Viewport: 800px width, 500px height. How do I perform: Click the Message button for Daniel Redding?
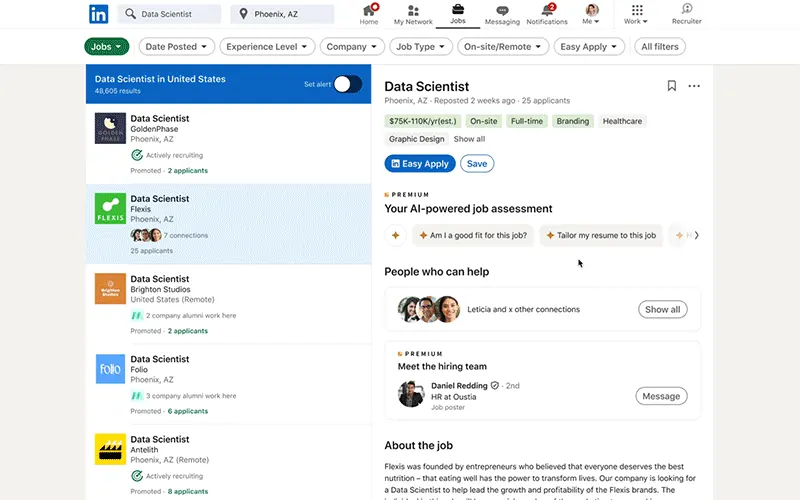point(661,396)
